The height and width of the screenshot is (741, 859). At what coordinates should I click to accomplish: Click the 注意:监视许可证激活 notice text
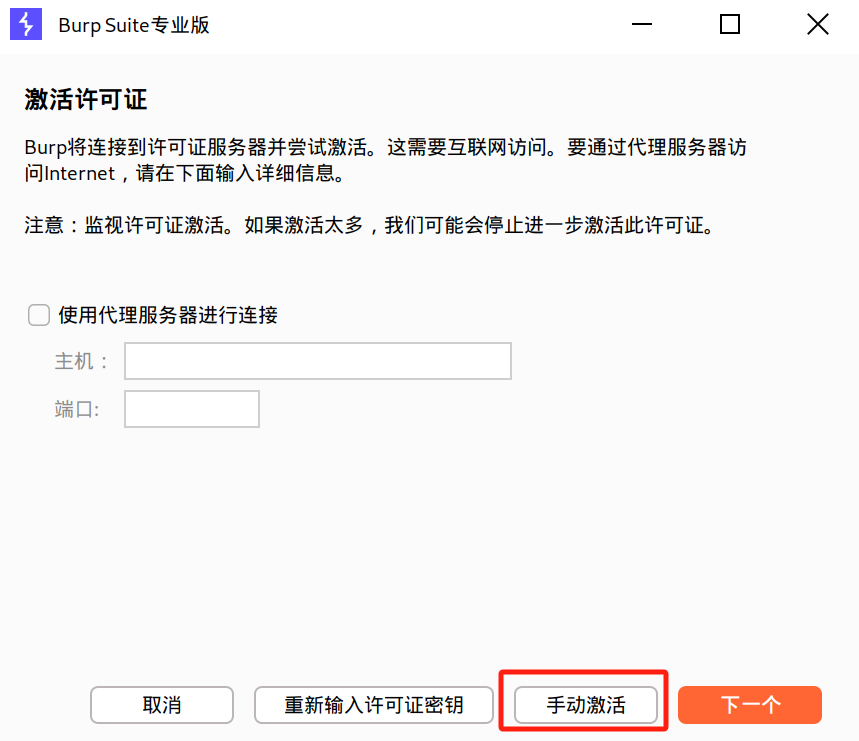[x=369, y=225]
